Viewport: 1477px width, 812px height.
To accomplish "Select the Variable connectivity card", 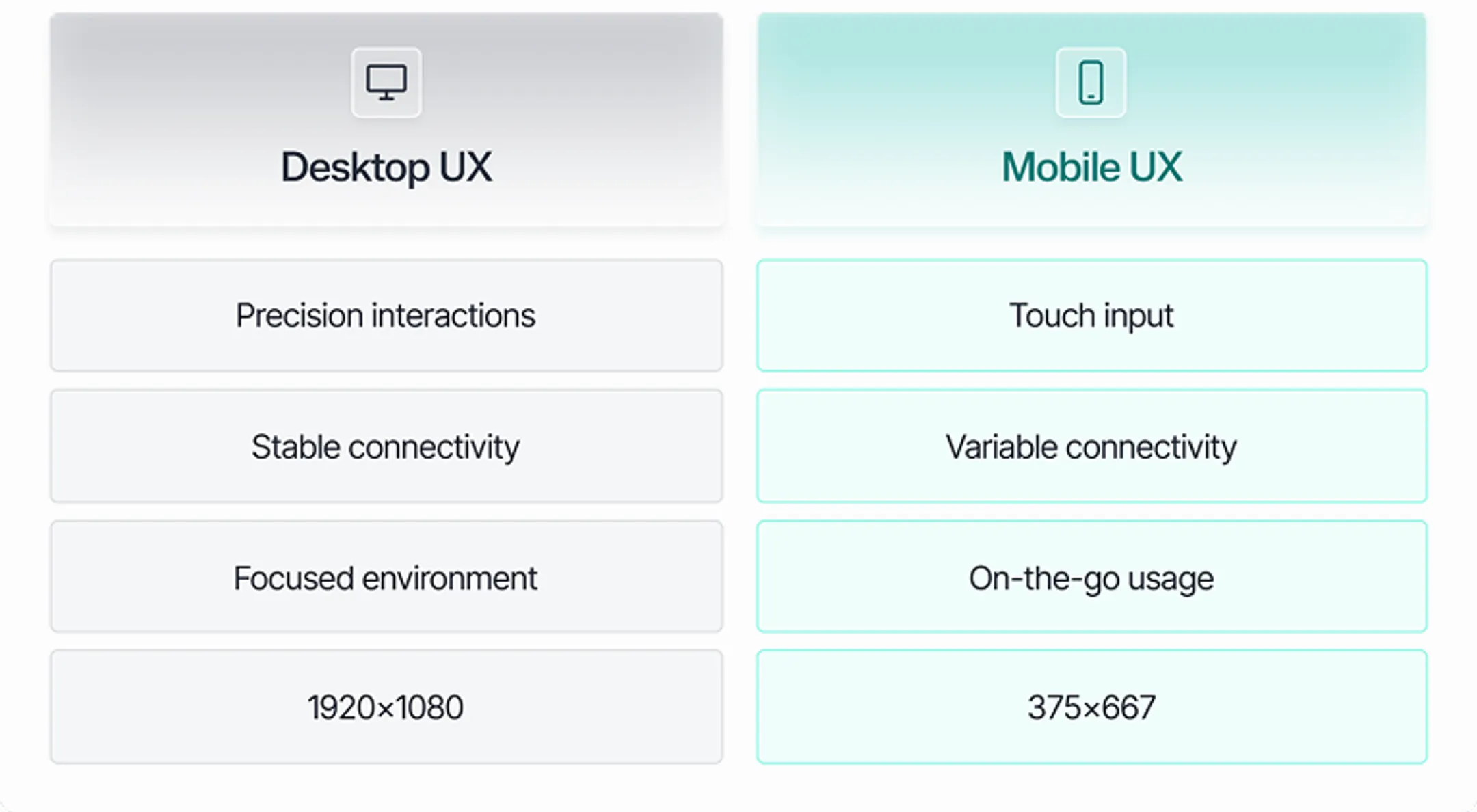I will [1092, 446].
